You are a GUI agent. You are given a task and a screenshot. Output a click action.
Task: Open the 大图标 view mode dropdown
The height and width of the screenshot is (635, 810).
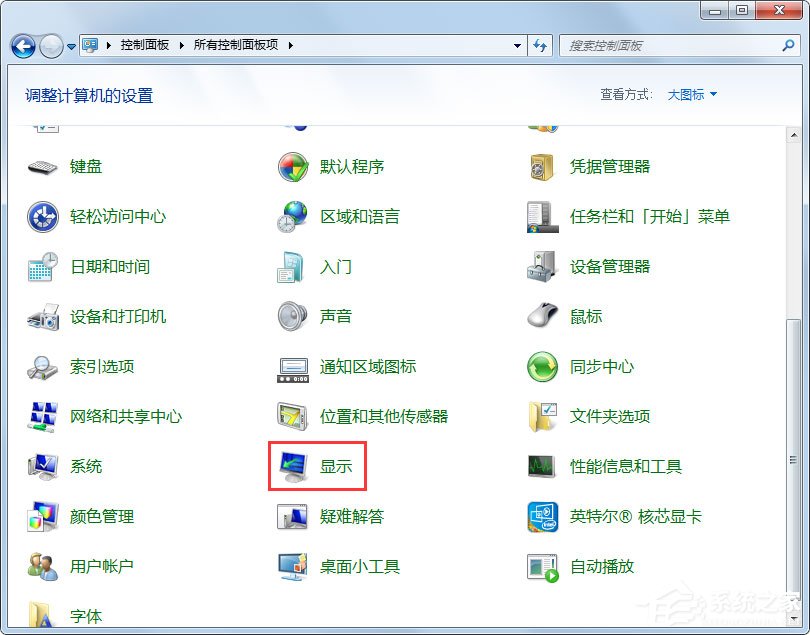point(690,93)
